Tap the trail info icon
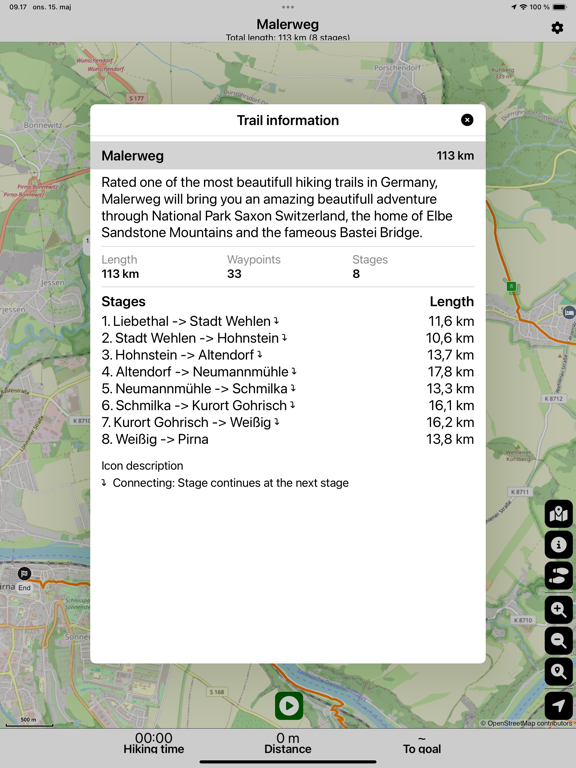The height and width of the screenshot is (768, 576). [559, 545]
